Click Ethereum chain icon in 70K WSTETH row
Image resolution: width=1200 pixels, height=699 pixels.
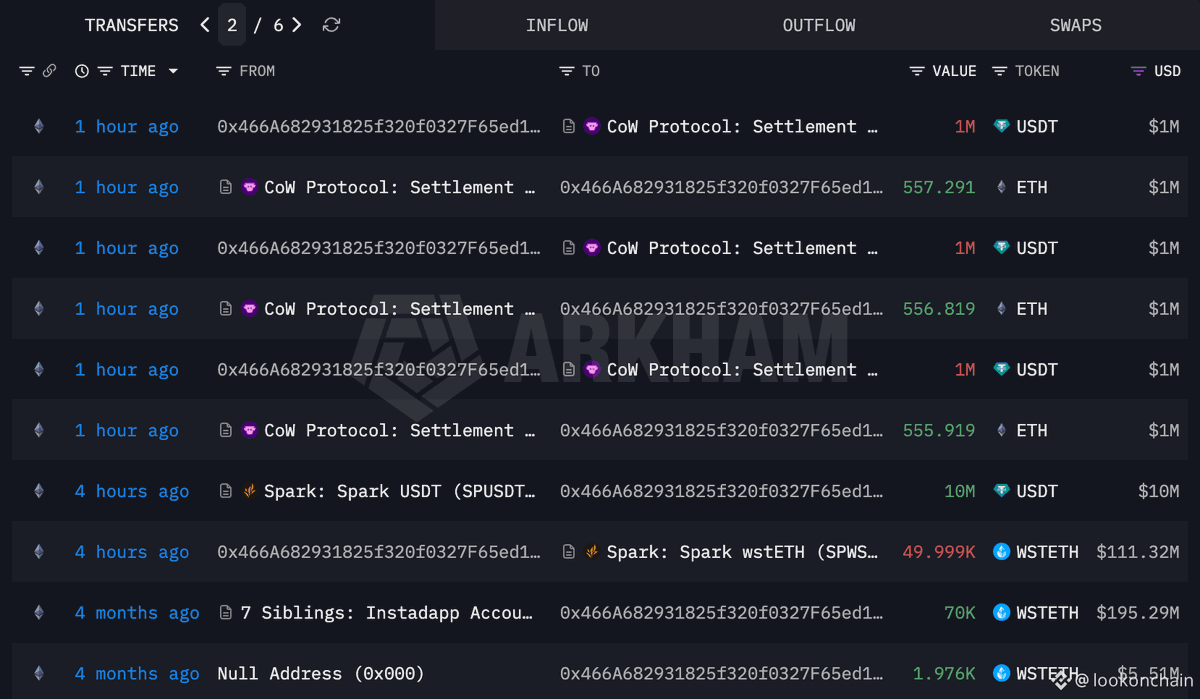coord(39,613)
